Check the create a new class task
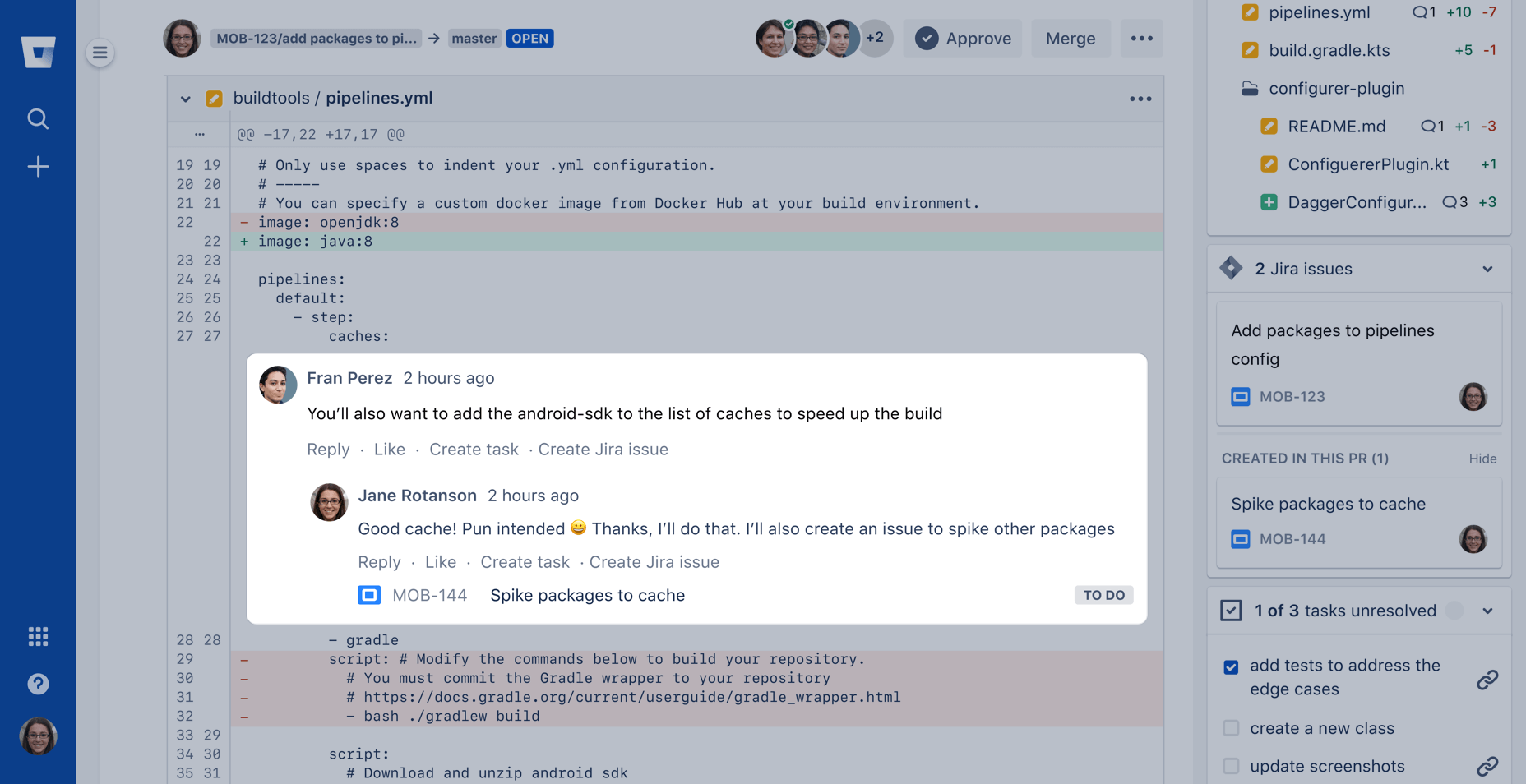This screenshot has width=1526, height=784. click(1231, 728)
